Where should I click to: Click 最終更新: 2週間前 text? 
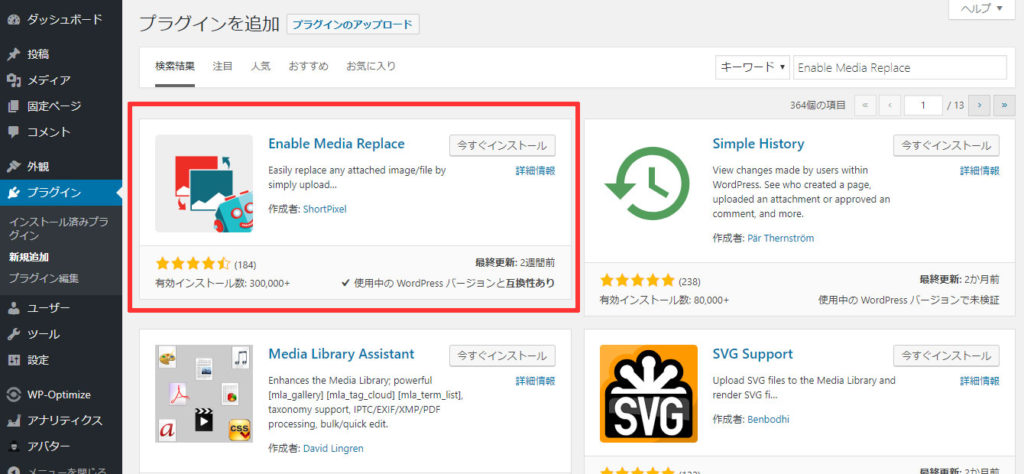pyautogui.click(x=516, y=263)
